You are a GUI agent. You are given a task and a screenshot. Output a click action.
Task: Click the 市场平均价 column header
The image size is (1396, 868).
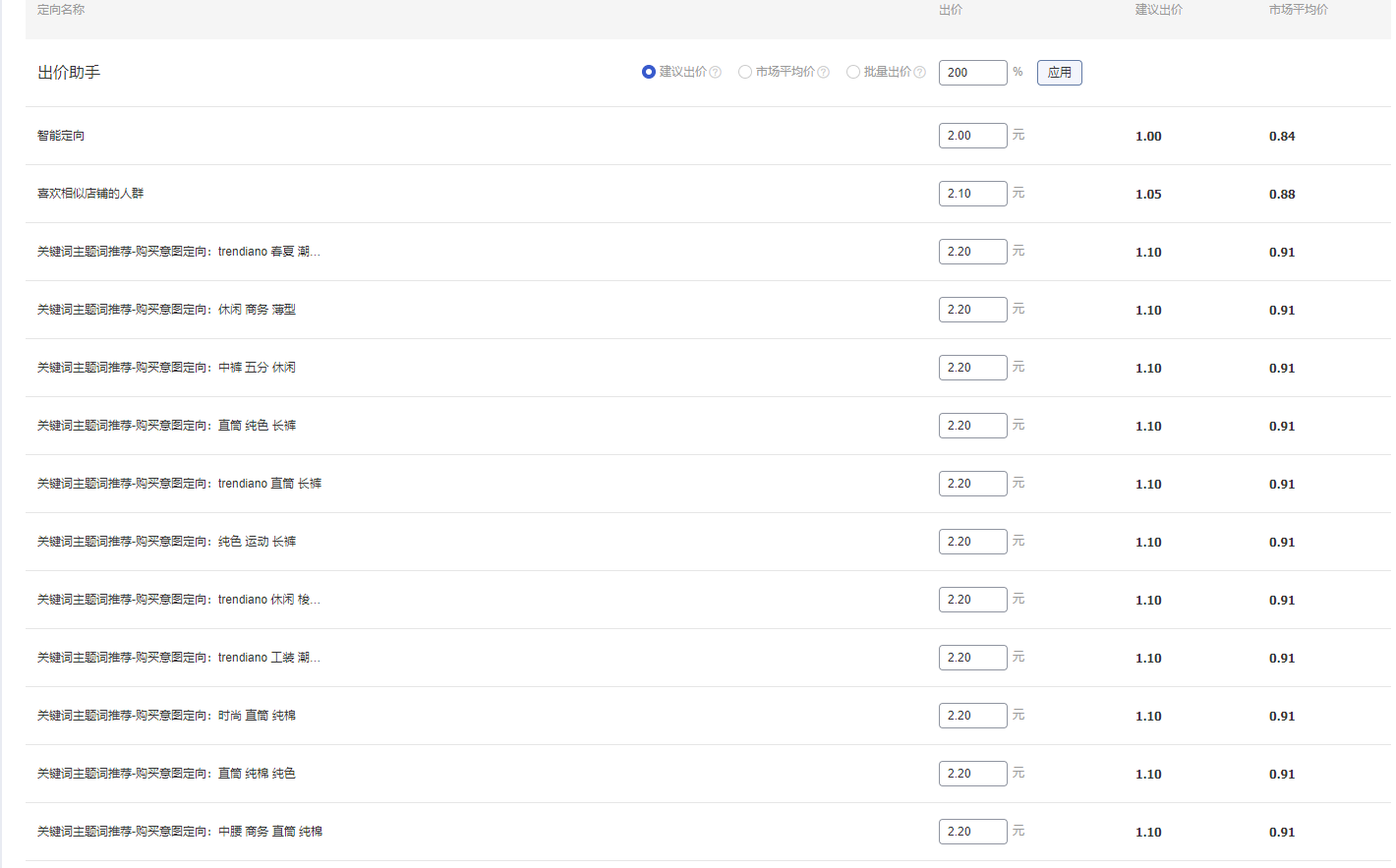[x=1298, y=10]
